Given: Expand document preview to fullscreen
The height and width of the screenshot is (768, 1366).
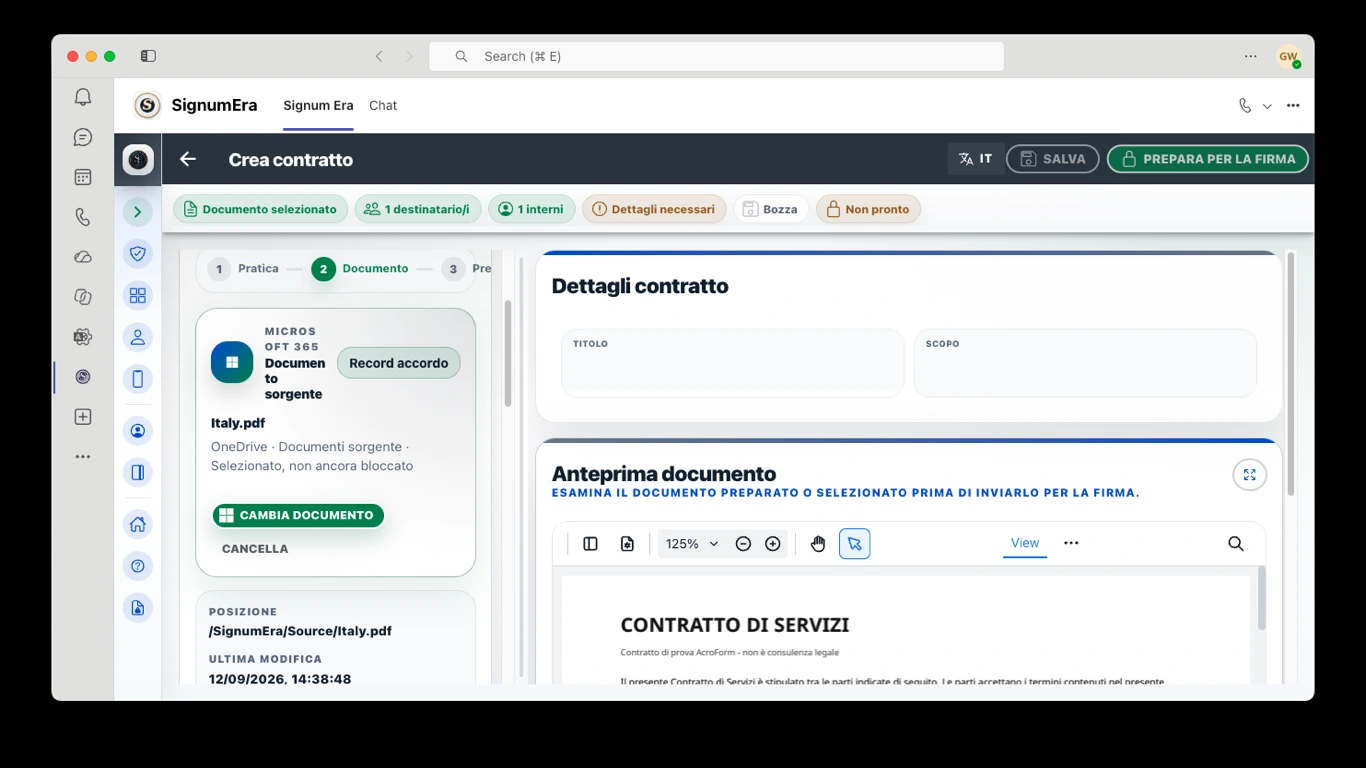Looking at the screenshot, I should coord(1249,475).
